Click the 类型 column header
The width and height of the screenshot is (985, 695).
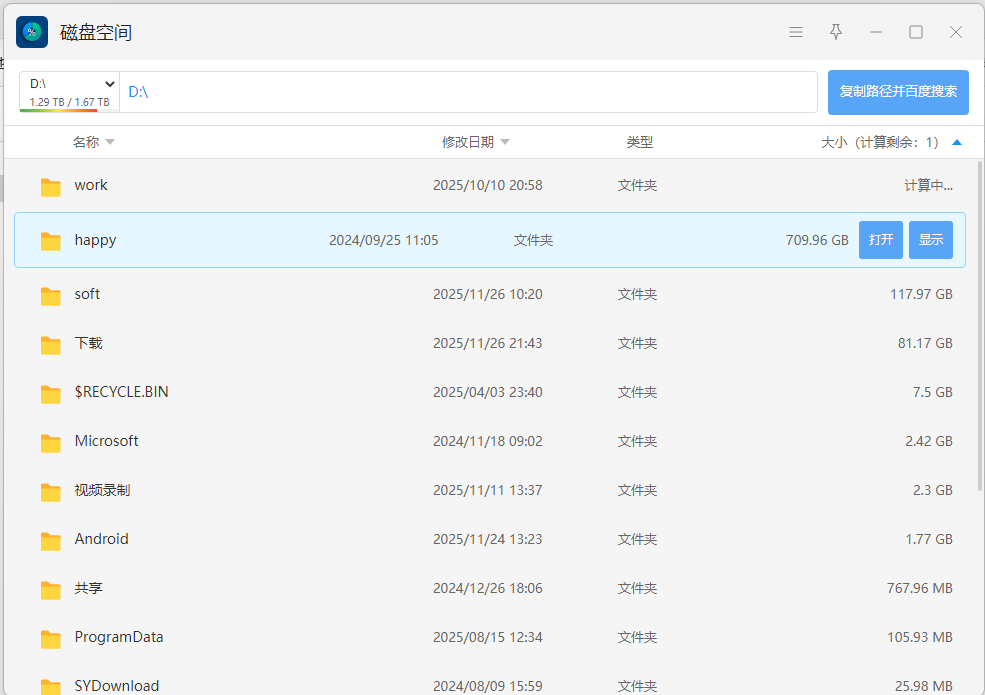pyautogui.click(x=639, y=142)
